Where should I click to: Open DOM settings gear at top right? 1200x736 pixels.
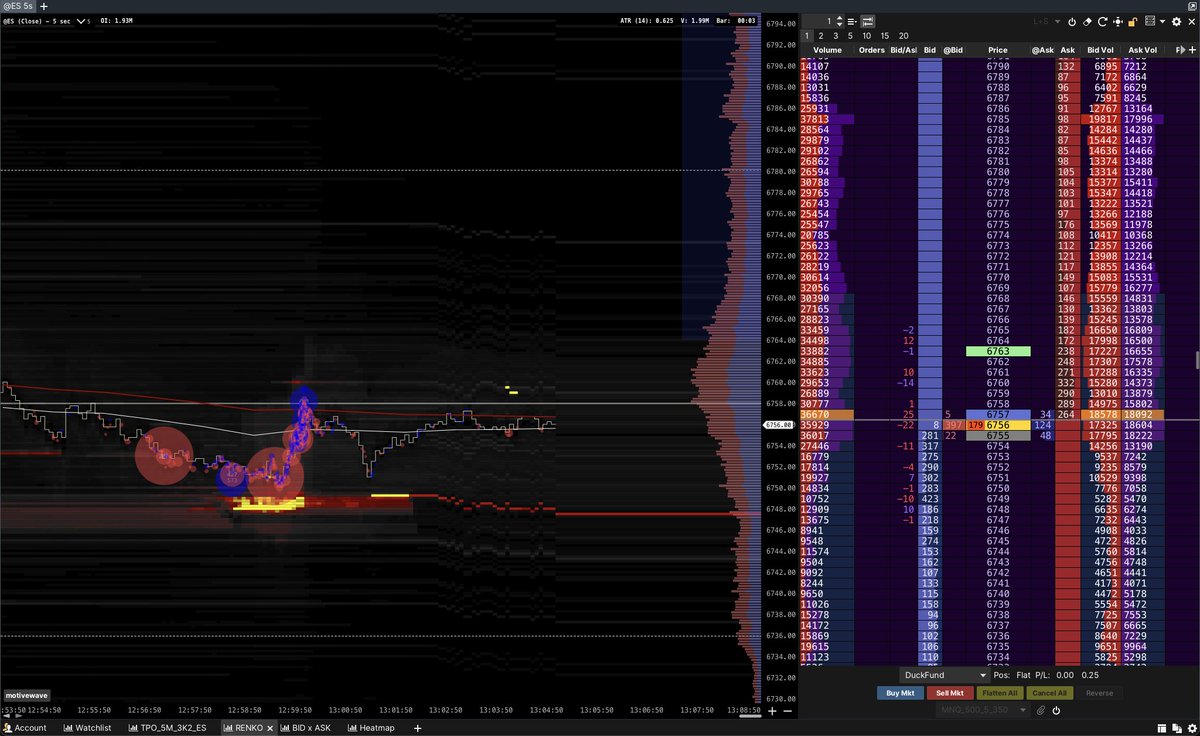click(x=1176, y=21)
